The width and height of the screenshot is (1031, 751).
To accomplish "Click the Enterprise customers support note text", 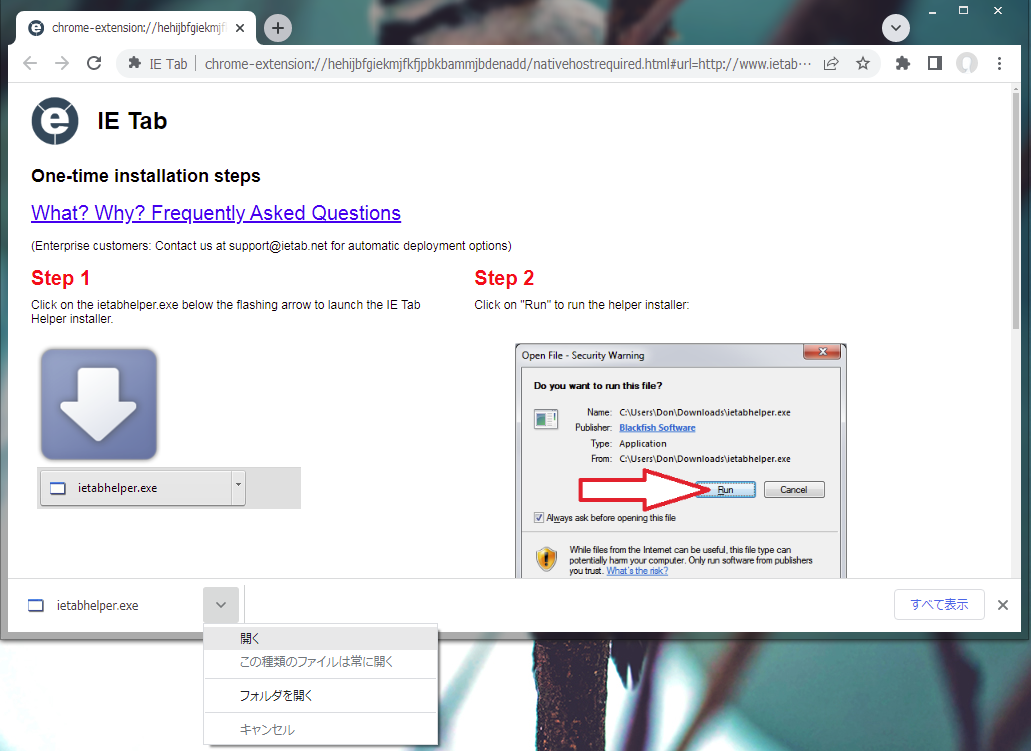I will click(x=271, y=246).
